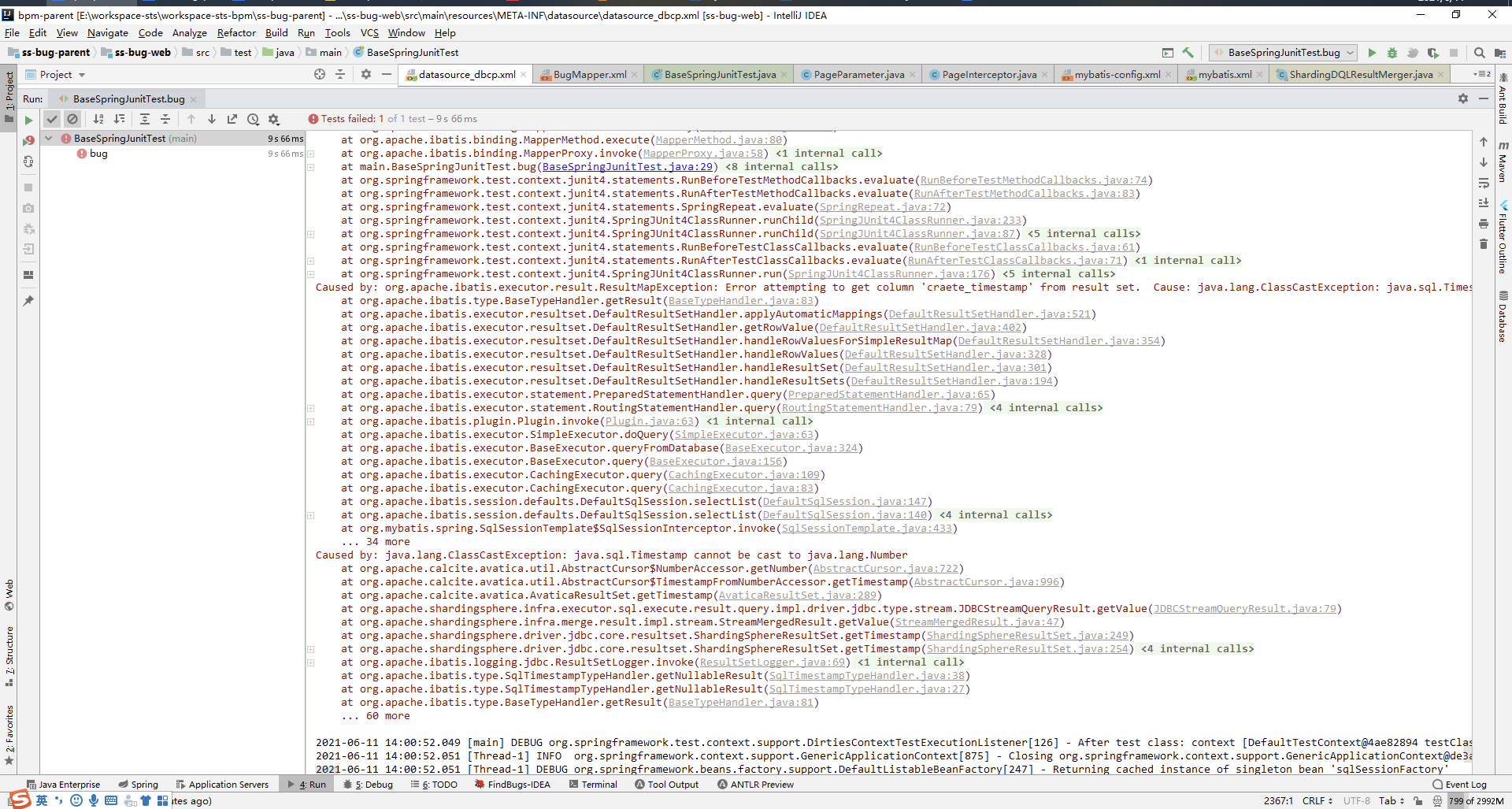Jump to next failed test arrow
This screenshot has width=1512, height=809.
coord(212,119)
